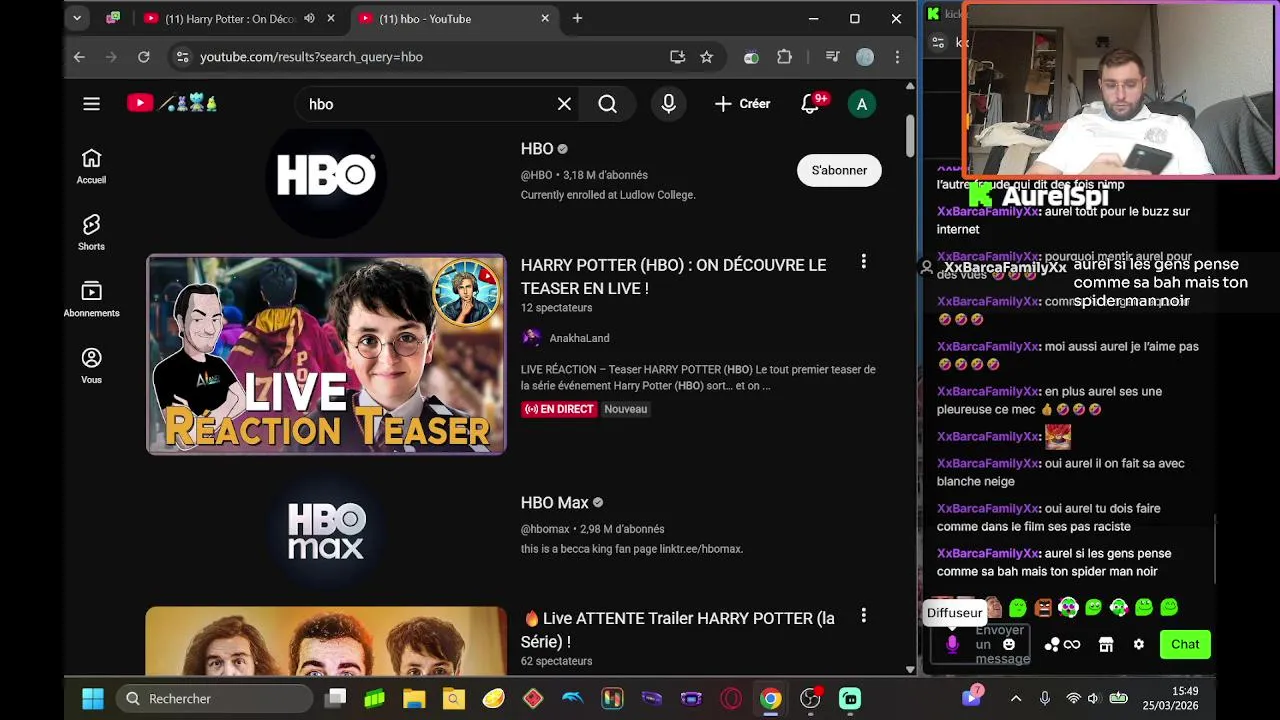Switch to first pinned Chrome tab
1280x720 pixels.
point(113,18)
